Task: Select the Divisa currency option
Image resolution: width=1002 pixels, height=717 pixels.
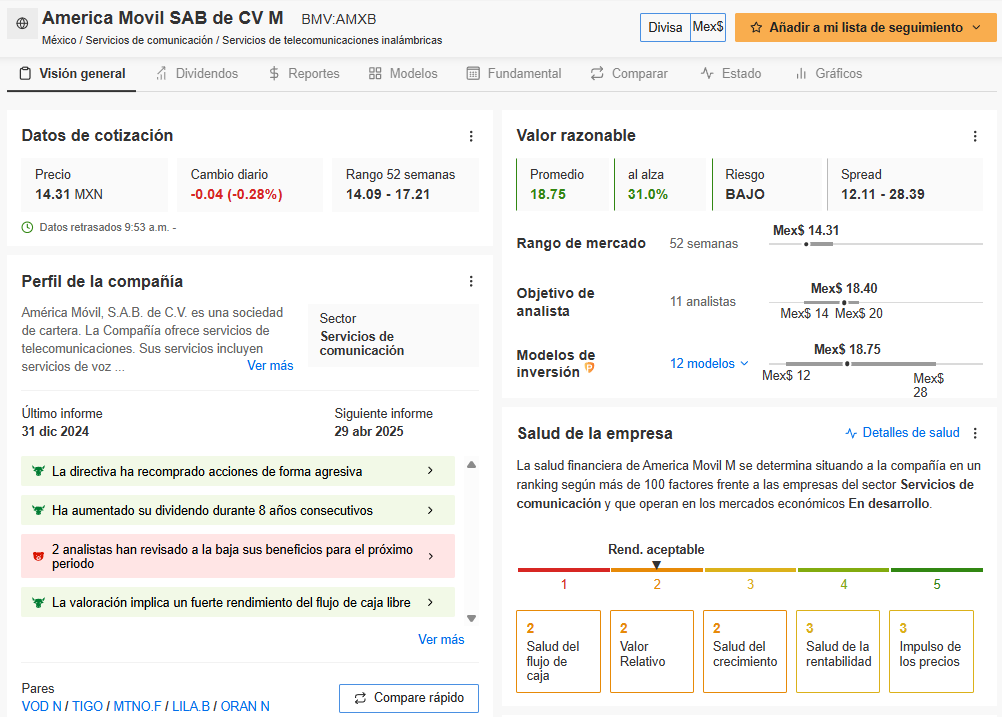Action: coord(665,27)
